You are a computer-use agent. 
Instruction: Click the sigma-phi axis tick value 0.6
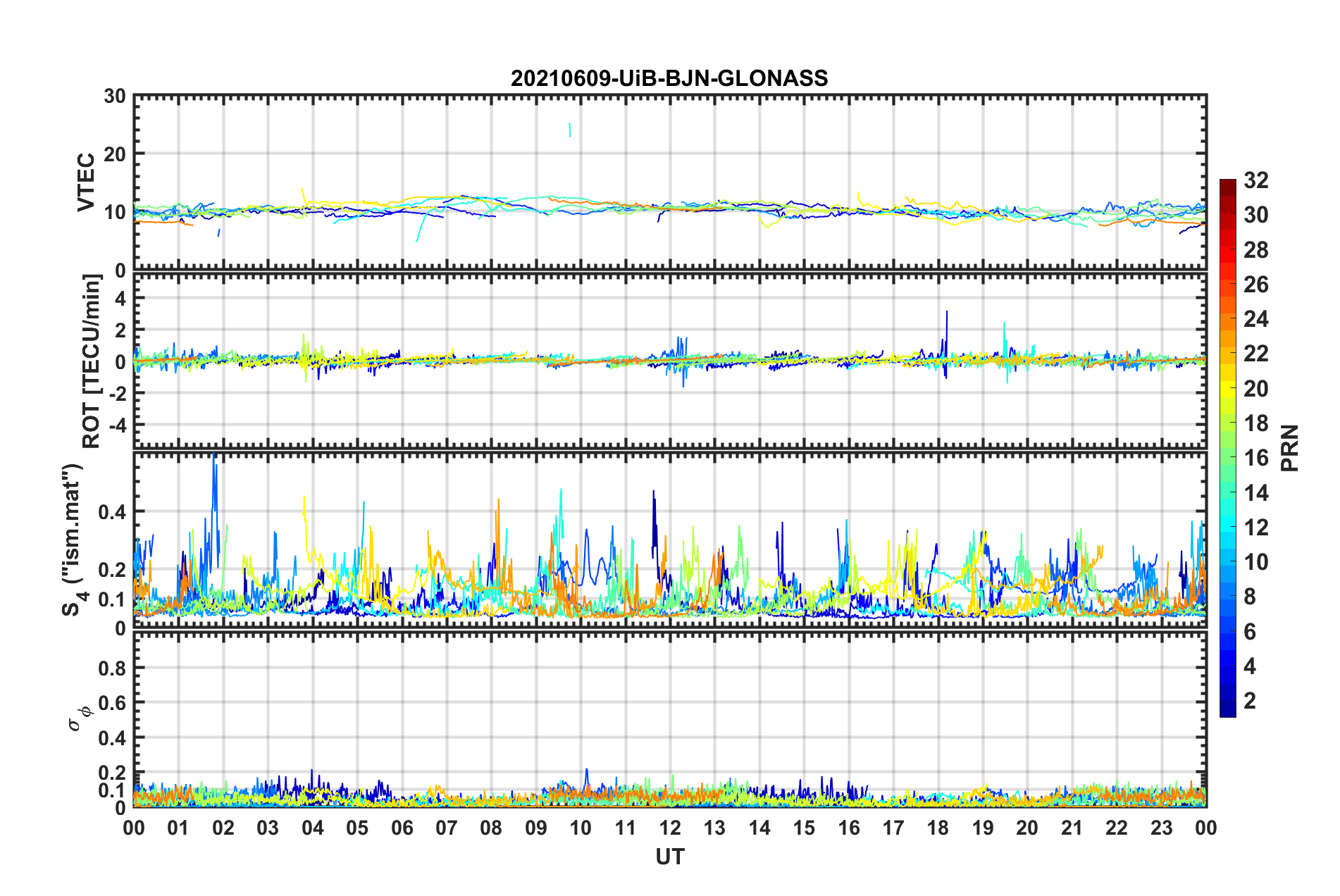tap(112, 703)
